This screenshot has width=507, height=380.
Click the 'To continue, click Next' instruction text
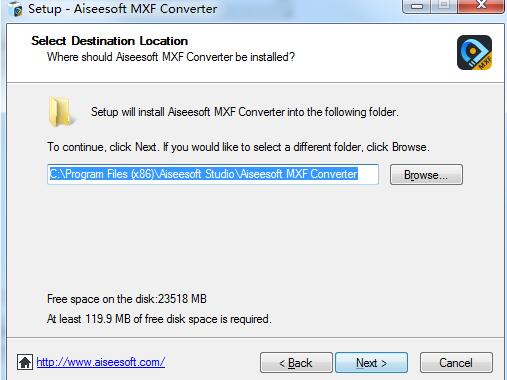tap(238, 147)
